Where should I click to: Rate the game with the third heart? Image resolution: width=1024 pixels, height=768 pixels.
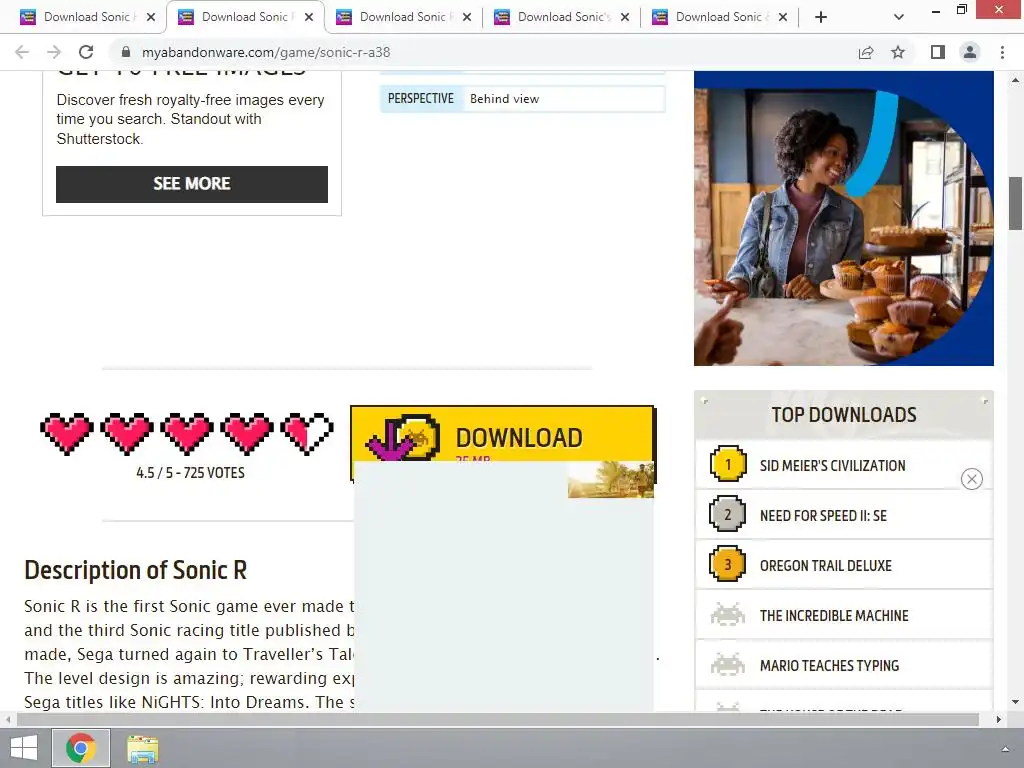[x=187, y=433]
